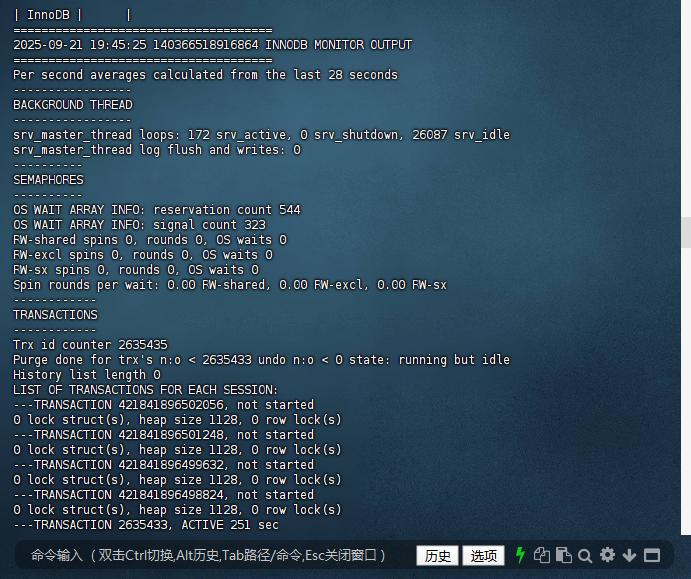Click 'History list length 0' line
The image size is (691, 579).
point(87,375)
